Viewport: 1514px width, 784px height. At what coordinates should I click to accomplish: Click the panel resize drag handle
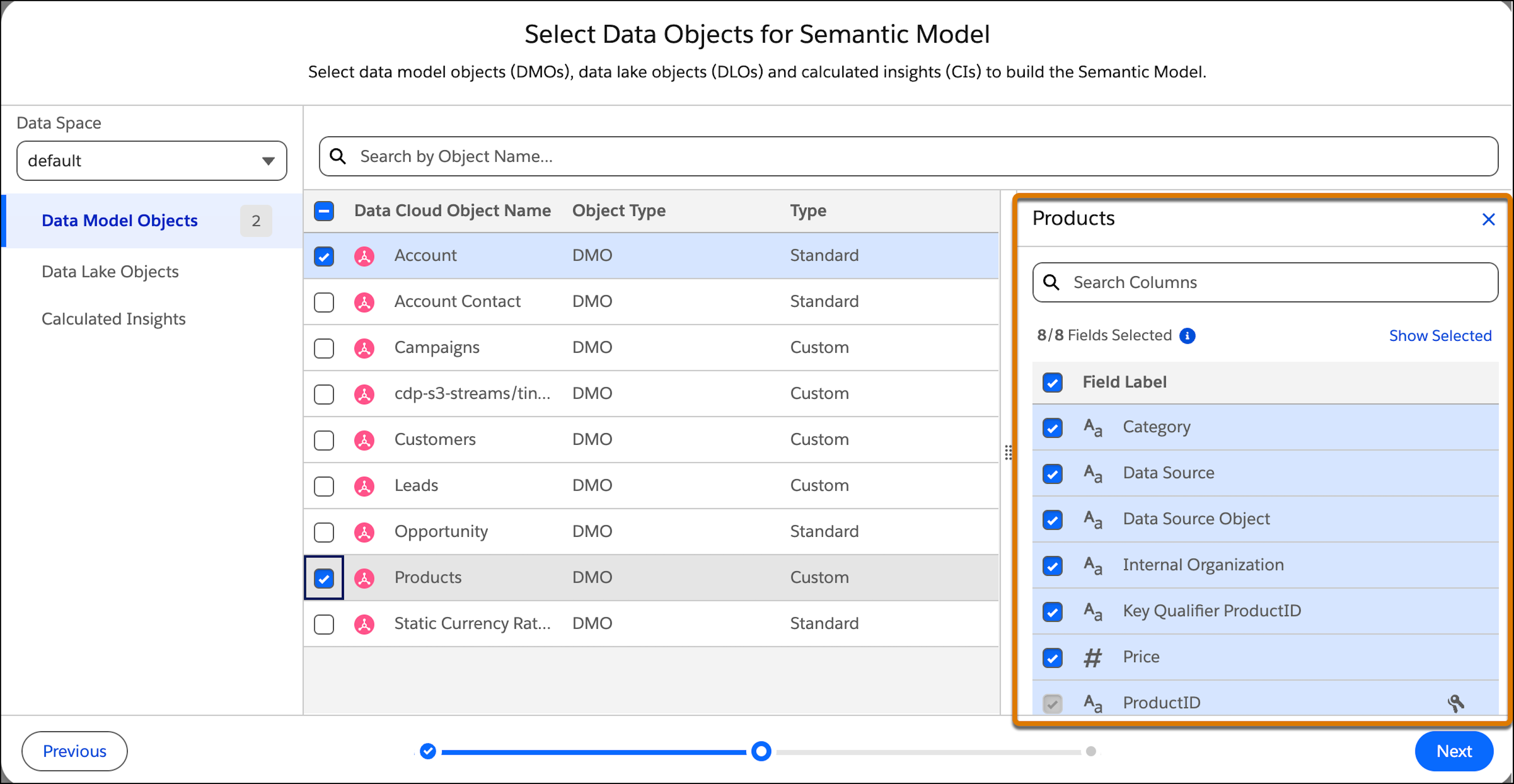pyautogui.click(x=1008, y=452)
